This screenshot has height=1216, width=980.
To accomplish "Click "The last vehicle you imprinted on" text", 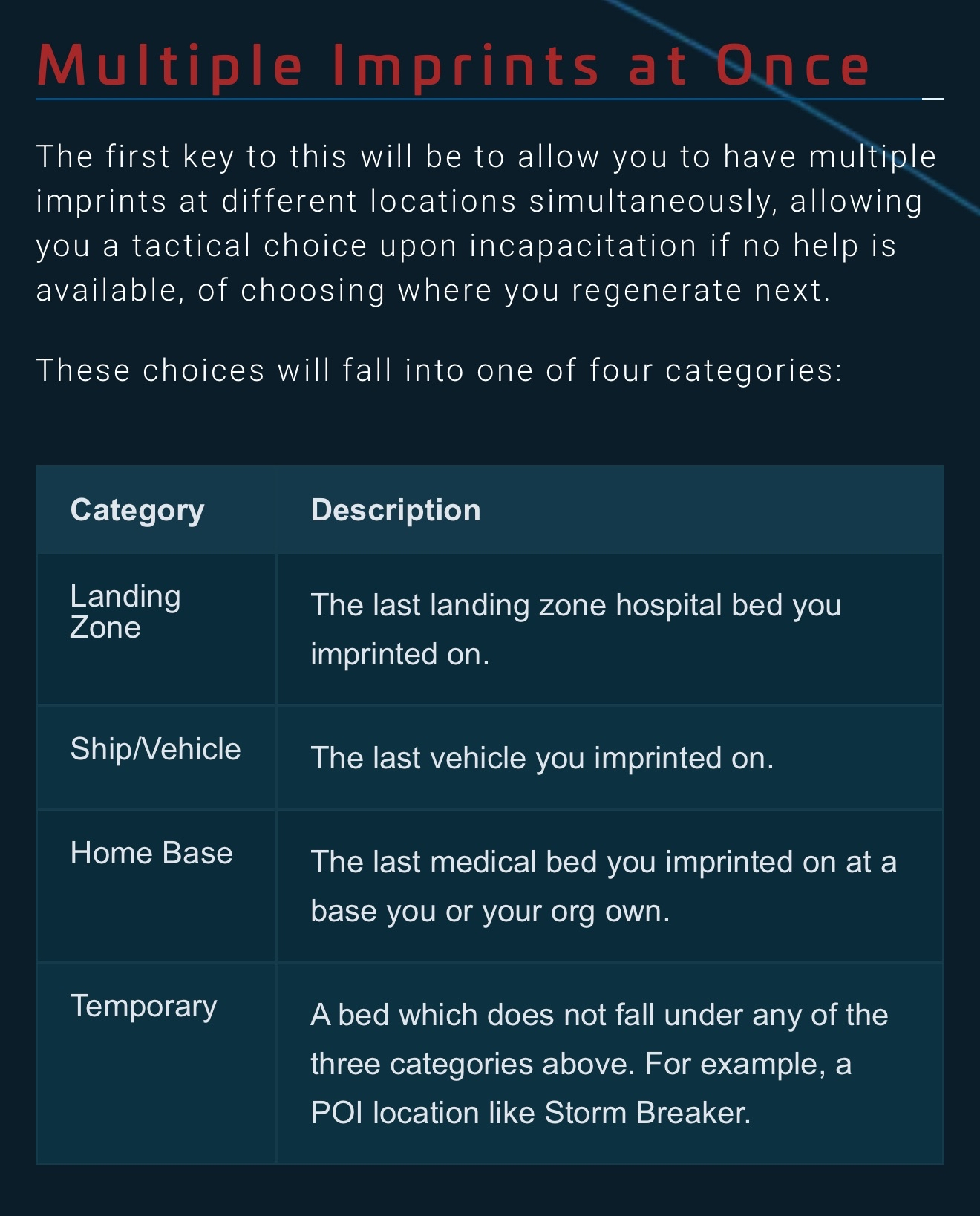I will click(x=542, y=758).
